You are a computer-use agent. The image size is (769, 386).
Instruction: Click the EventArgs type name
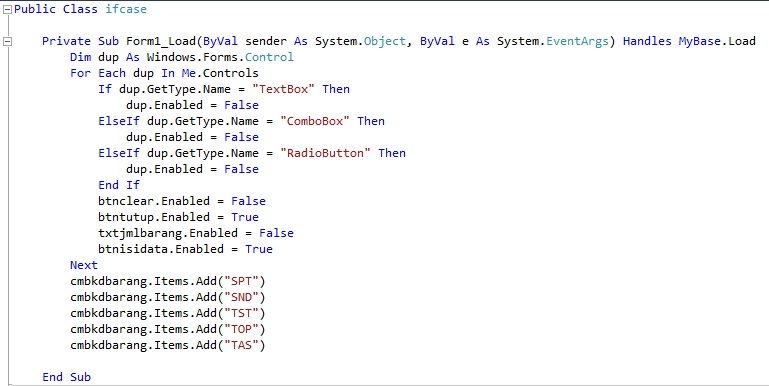(577, 41)
